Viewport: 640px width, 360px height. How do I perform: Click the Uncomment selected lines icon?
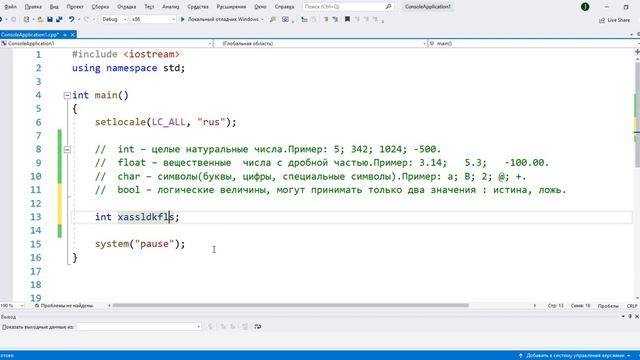point(335,19)
